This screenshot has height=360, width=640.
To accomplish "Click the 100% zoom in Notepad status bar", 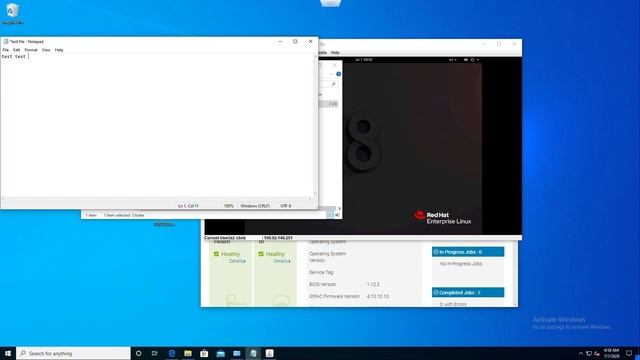I will (229, 206).
